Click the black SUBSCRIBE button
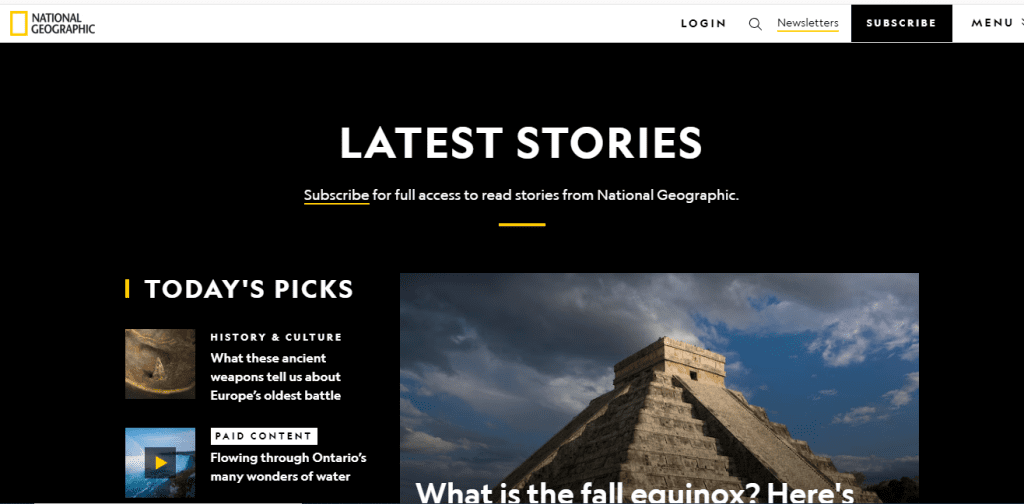The height and width of the screenshot is (504, 1024). [x=901, y=24]
